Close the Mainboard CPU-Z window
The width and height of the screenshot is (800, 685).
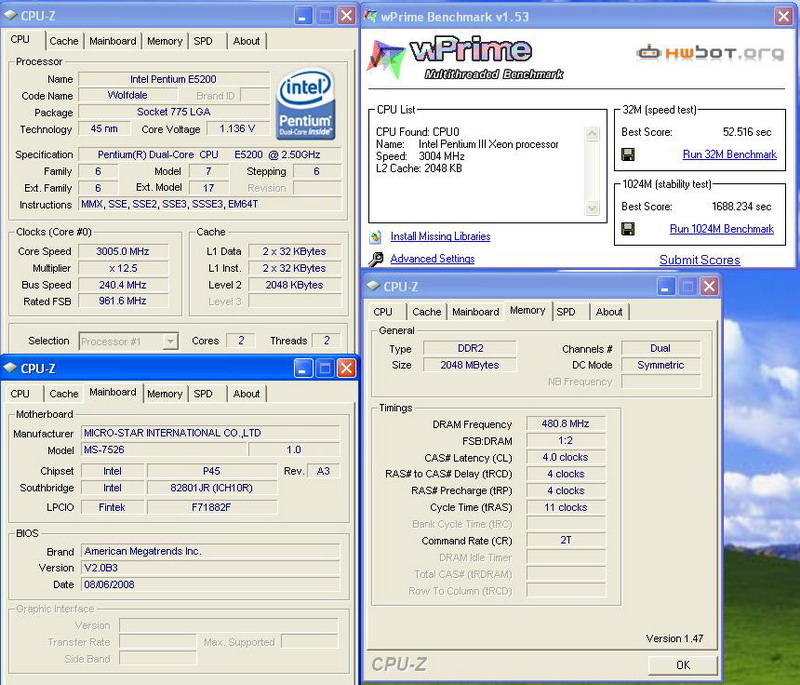(346, 368)
